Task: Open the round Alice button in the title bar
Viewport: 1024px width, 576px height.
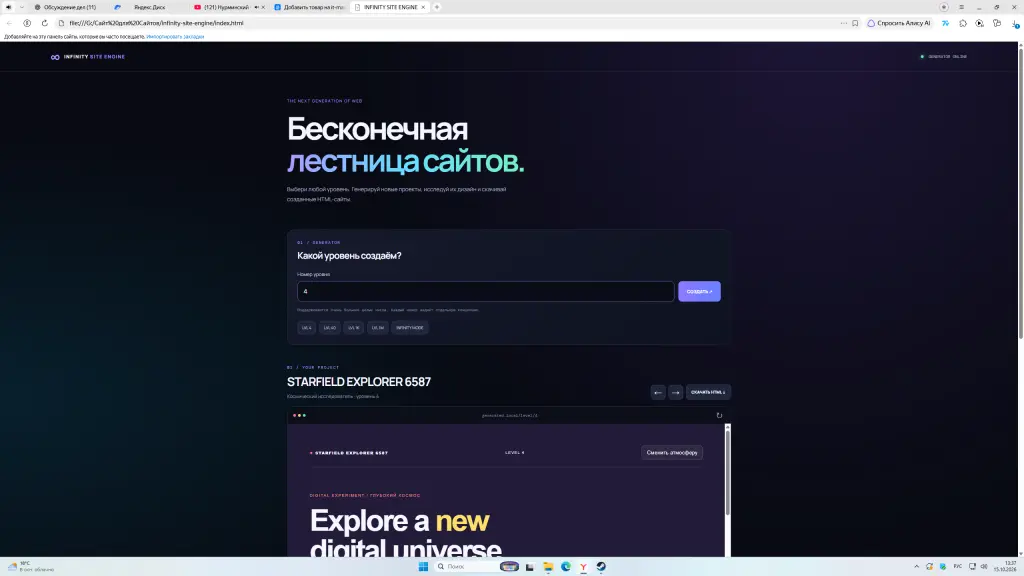Action: pyautogui.click(x=944, y=7)
